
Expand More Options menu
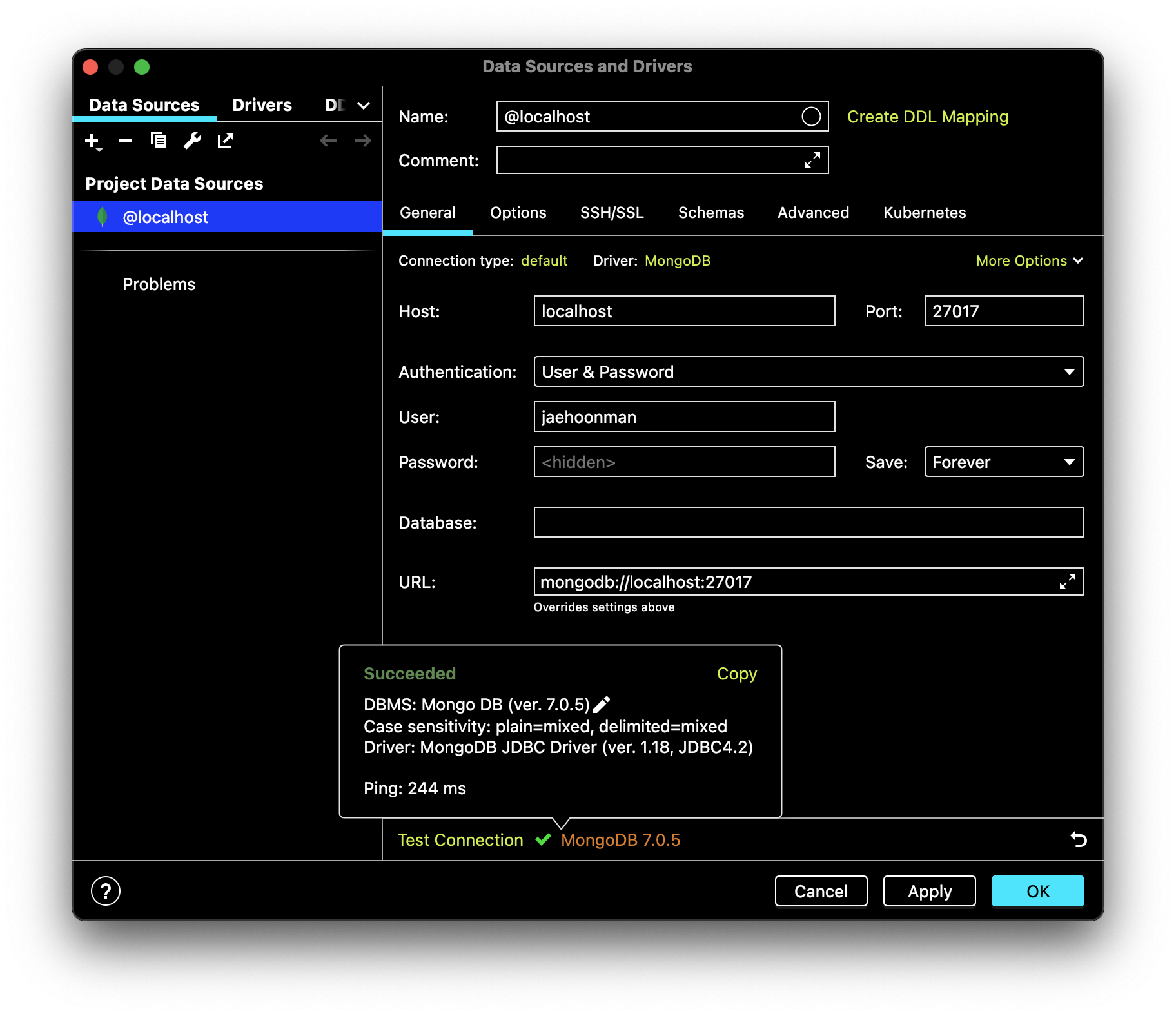click(1029, 260)
